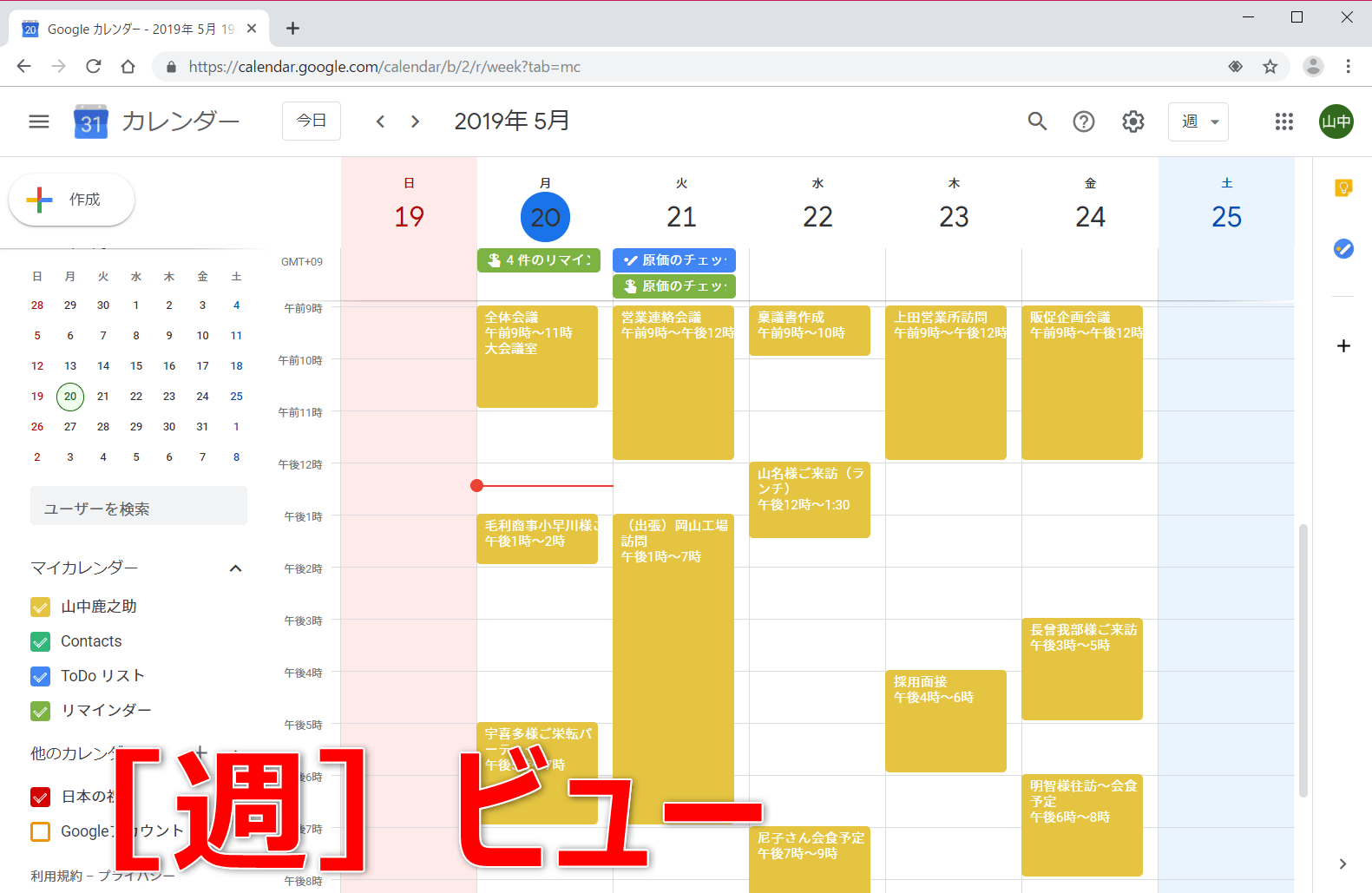
Task: Click the browser address bar URL
Action: [x=384, y=67]
